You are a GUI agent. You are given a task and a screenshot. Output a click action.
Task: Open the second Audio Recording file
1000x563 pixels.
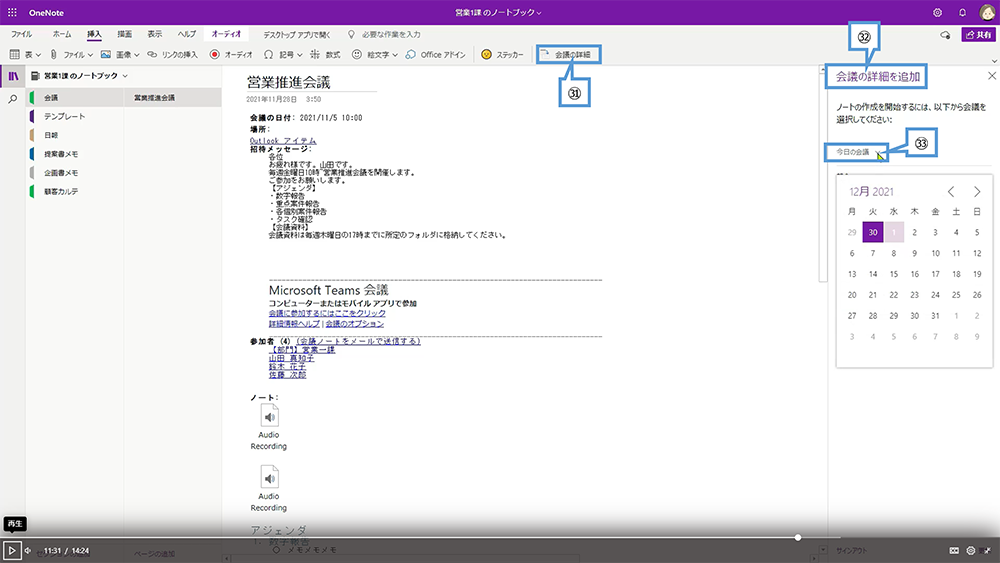(269, 489)
